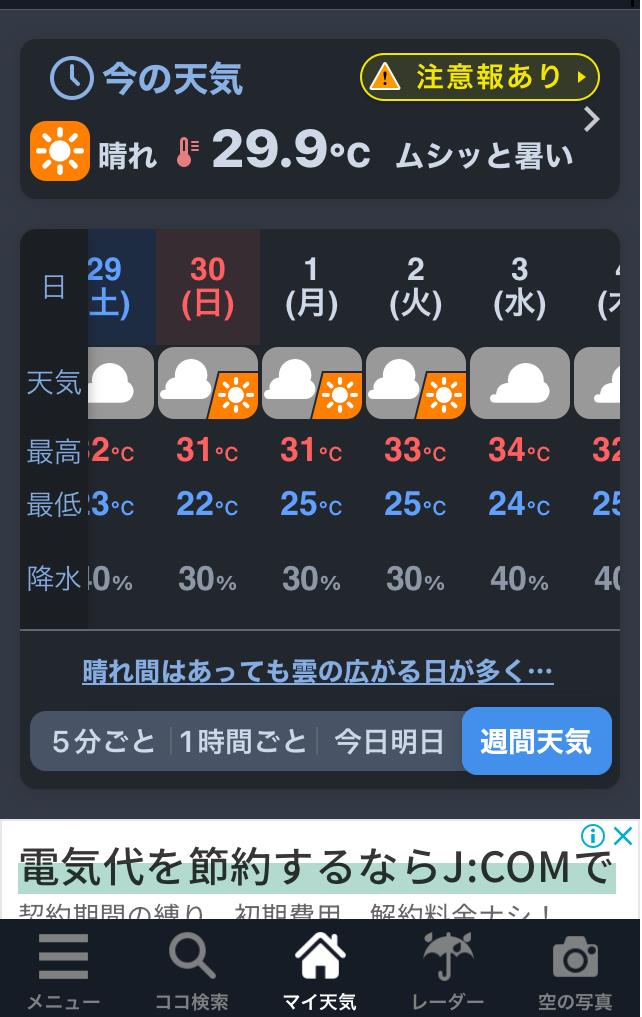Tap the sunny weather icon beside 晴れ

click(x=60, y=151)
